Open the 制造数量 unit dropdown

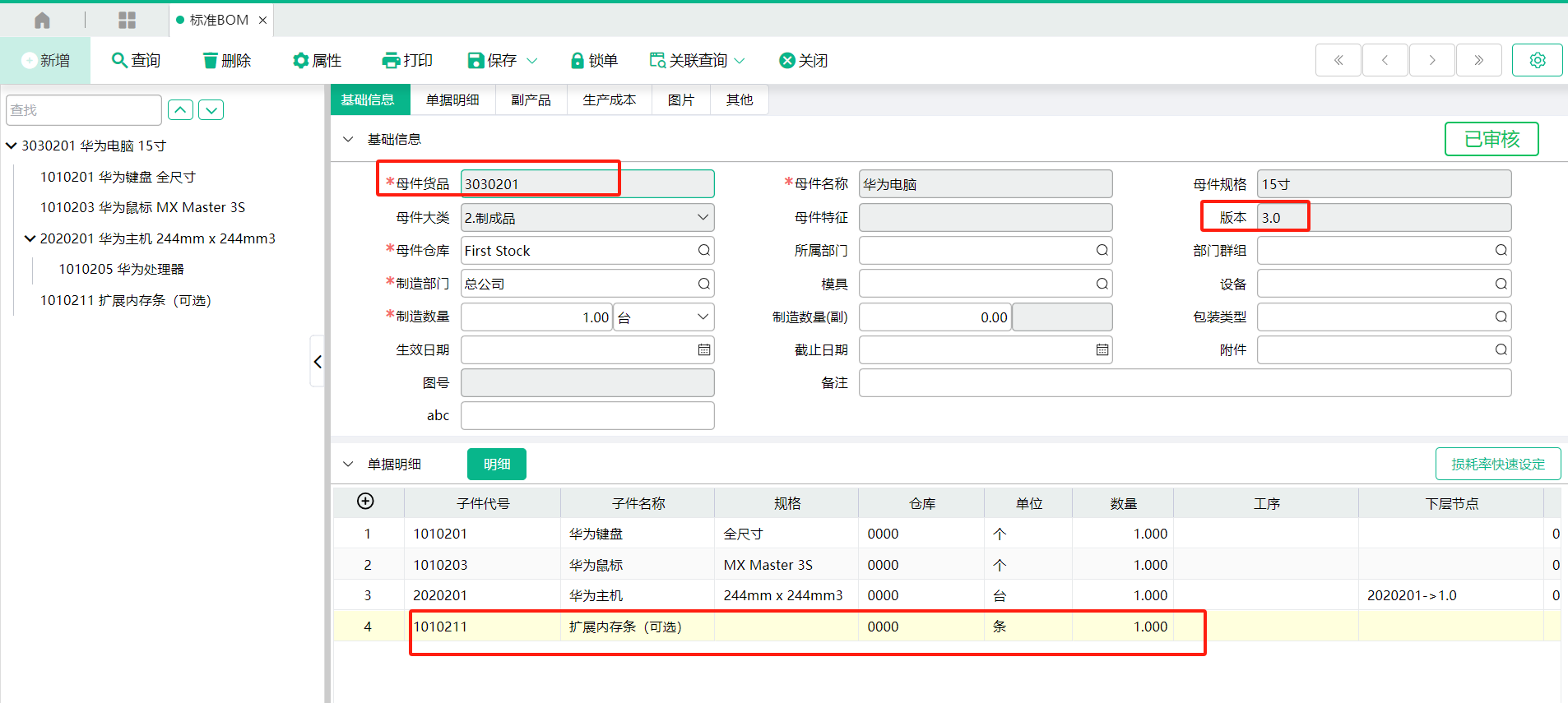tap(703, 317)
